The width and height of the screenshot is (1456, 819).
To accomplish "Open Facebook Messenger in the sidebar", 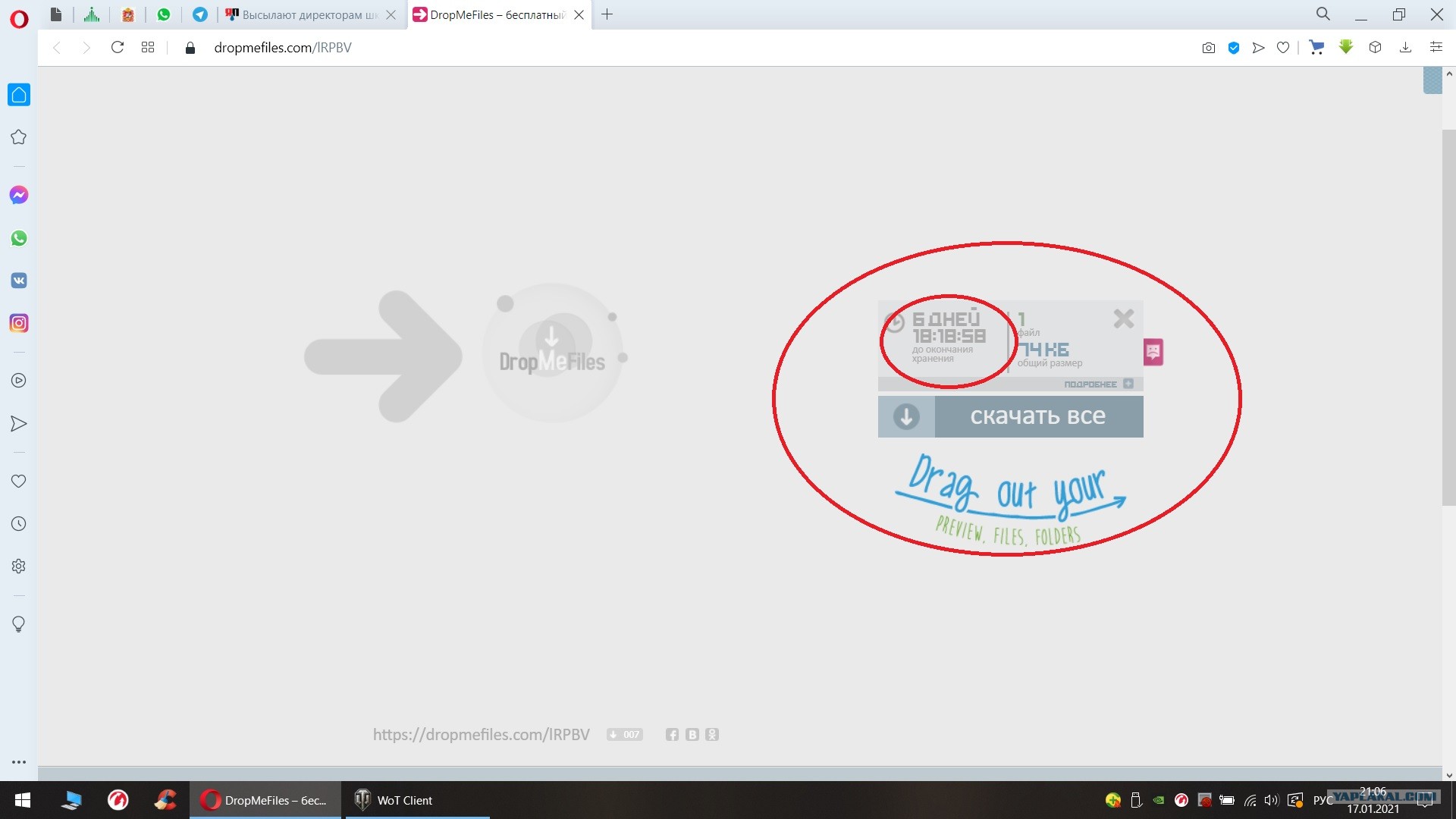I will pos(19,195).
